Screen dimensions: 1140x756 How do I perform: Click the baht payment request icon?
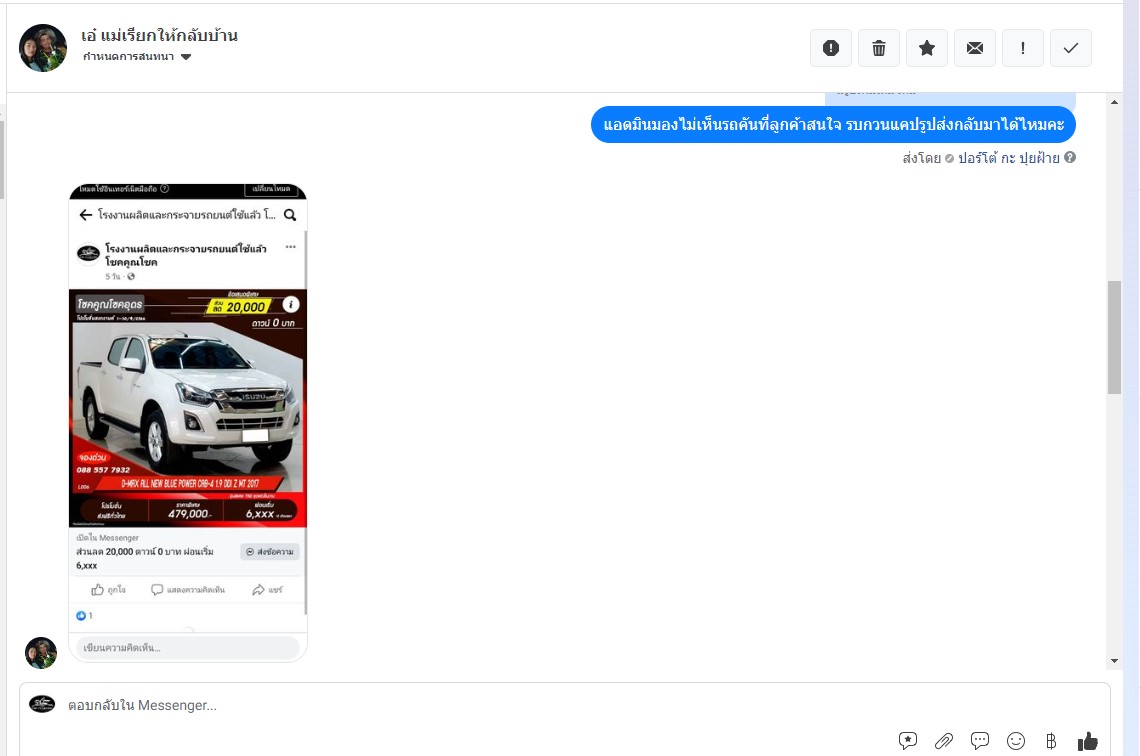pyautogui.click(x=1051, y=741)
